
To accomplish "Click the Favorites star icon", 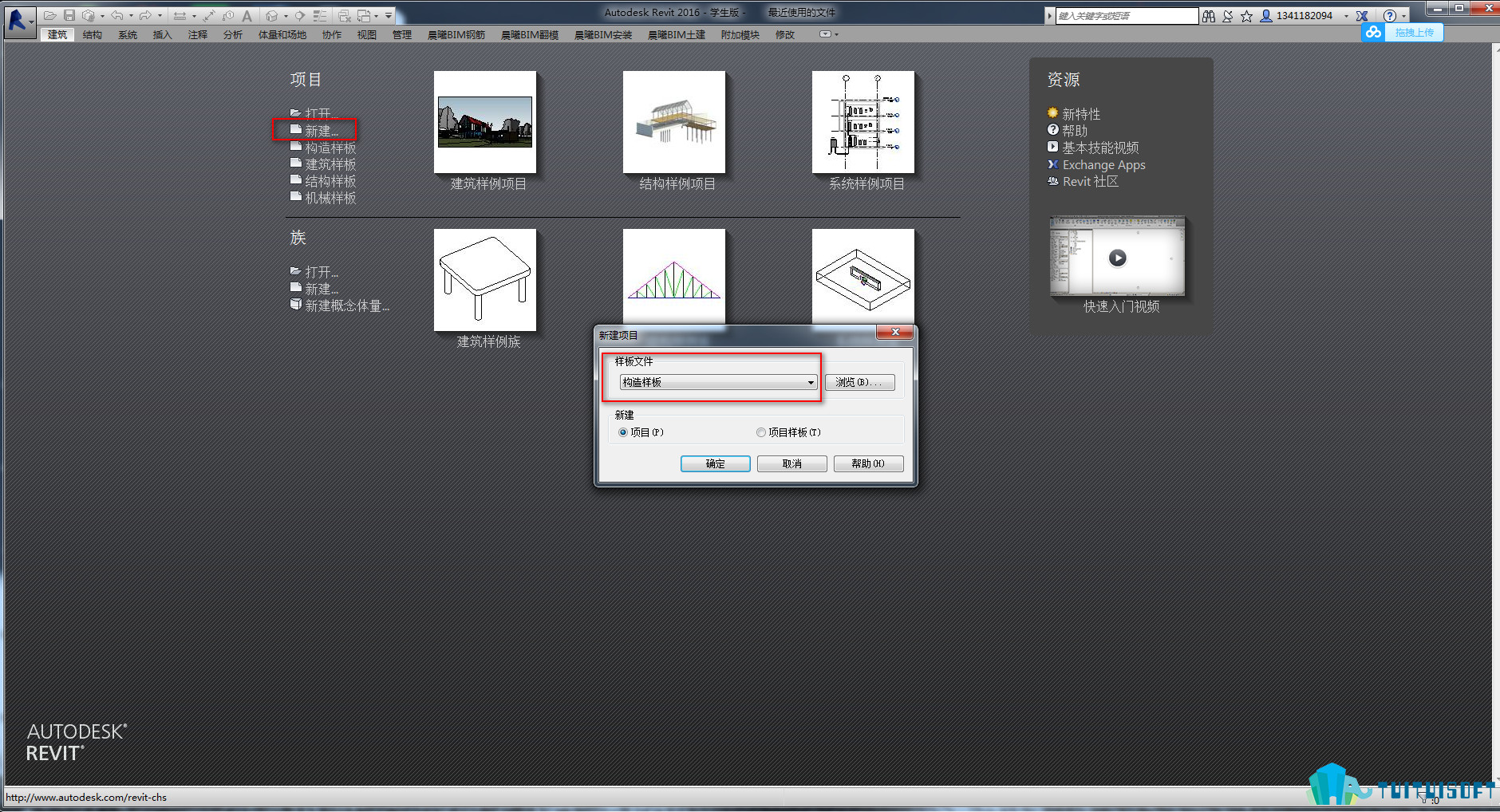I will 1246,16.
